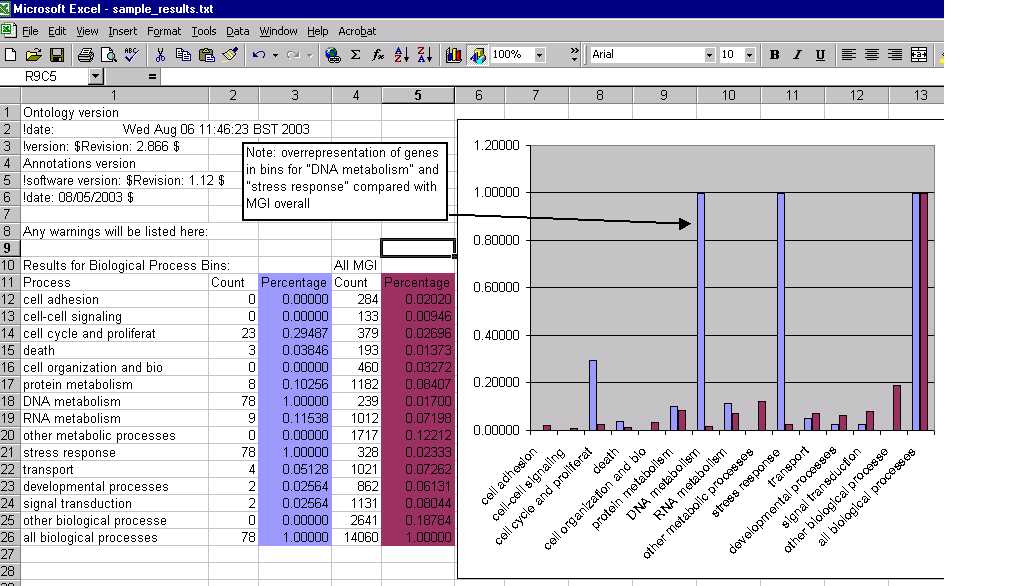Select the Format Painter brush

click(230, 55)
